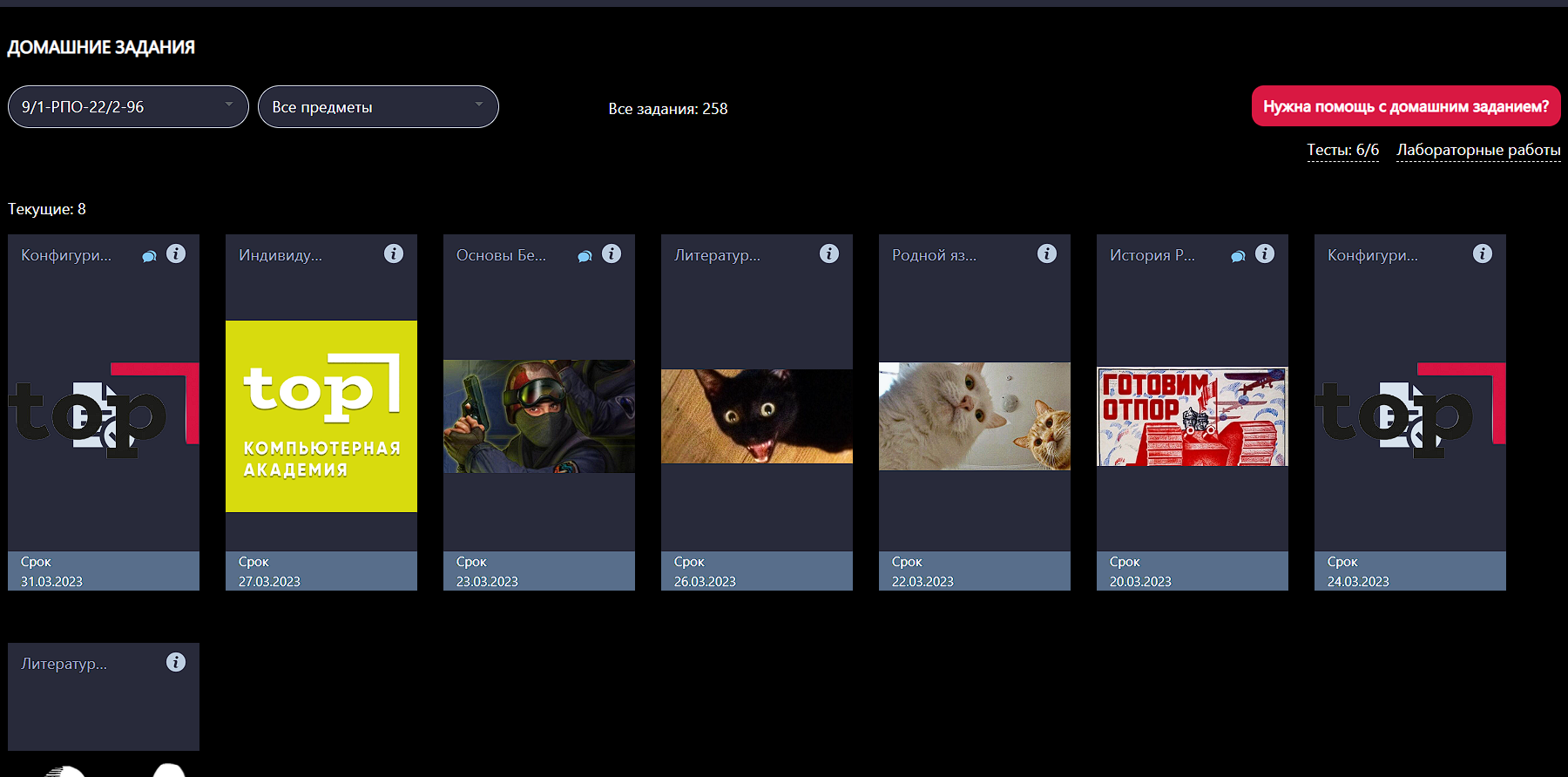Click top logo thumbnail on card due 31.03.2023
The height and width of the screenshot is (777, 1568).
(104, 410)
